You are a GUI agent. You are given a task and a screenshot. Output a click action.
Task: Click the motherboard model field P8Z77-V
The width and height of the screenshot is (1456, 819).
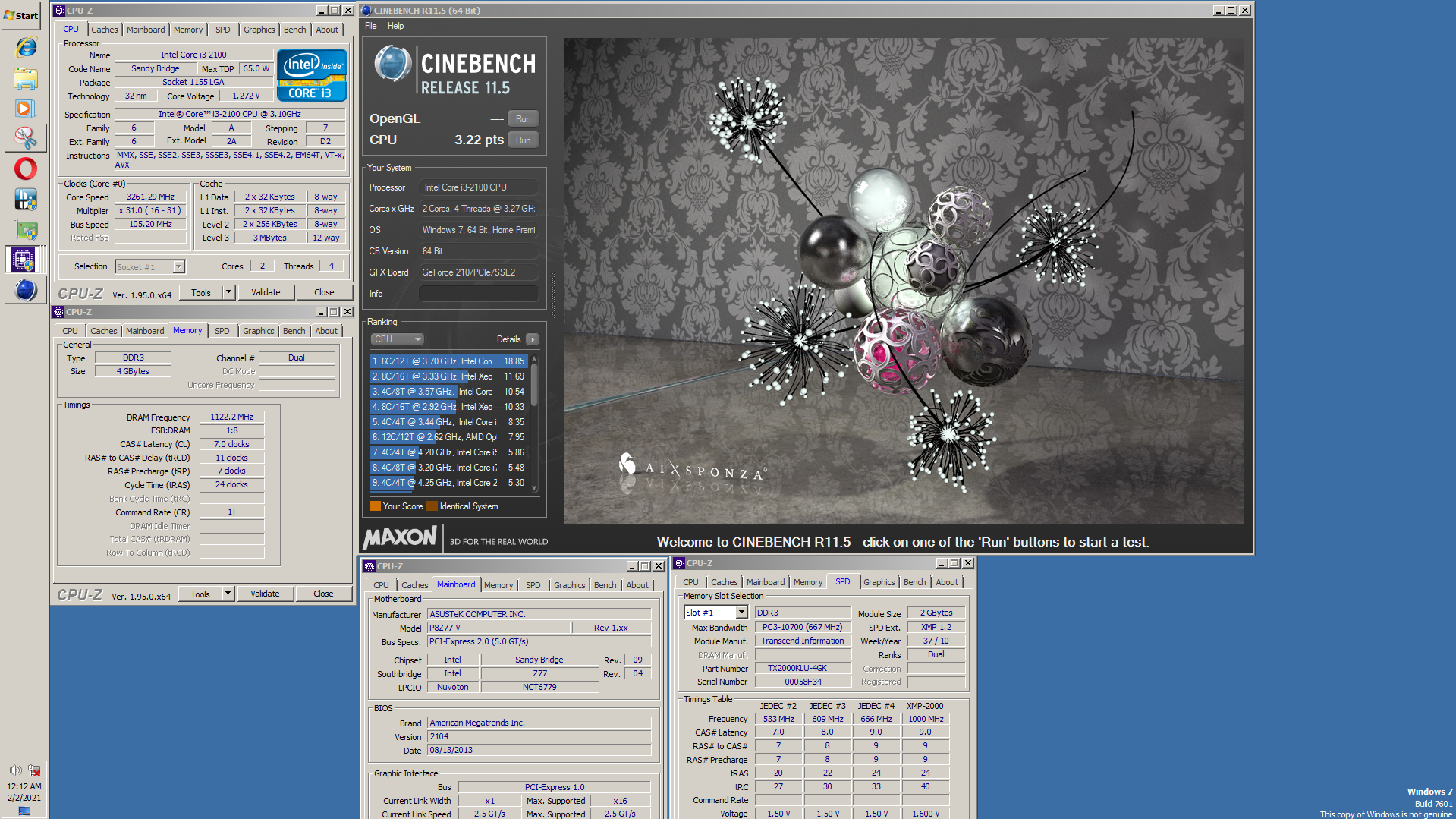498,628
